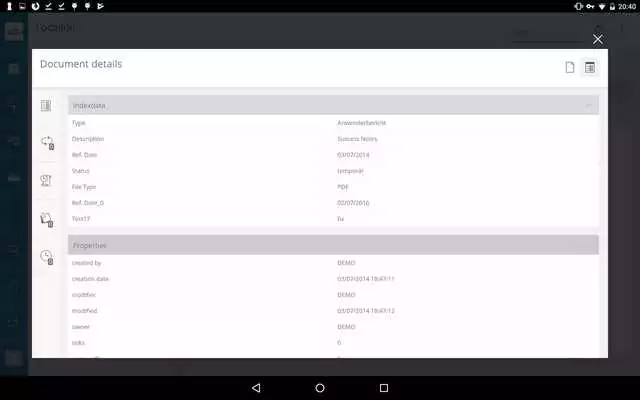The image size is (640, 400).
Task: Click the Properties section header
Action: tap(333, 245)
